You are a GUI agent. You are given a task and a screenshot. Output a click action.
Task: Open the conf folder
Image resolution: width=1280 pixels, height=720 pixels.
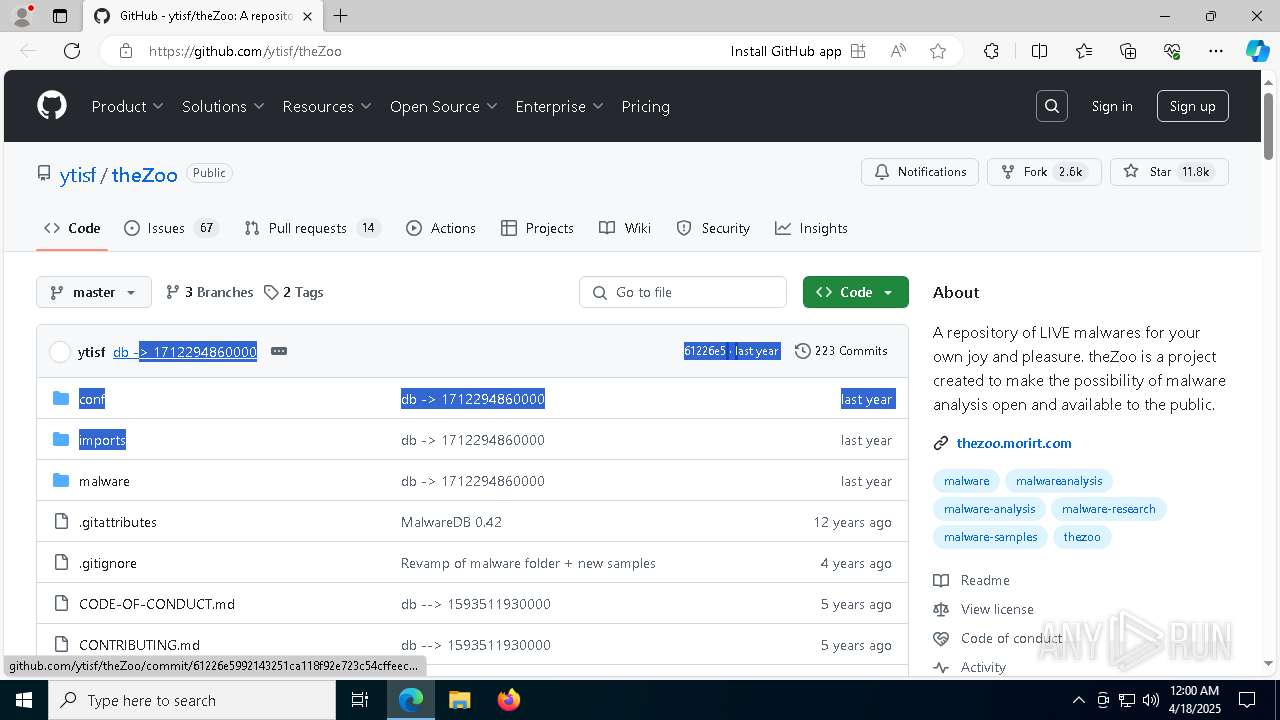(92, 399)
